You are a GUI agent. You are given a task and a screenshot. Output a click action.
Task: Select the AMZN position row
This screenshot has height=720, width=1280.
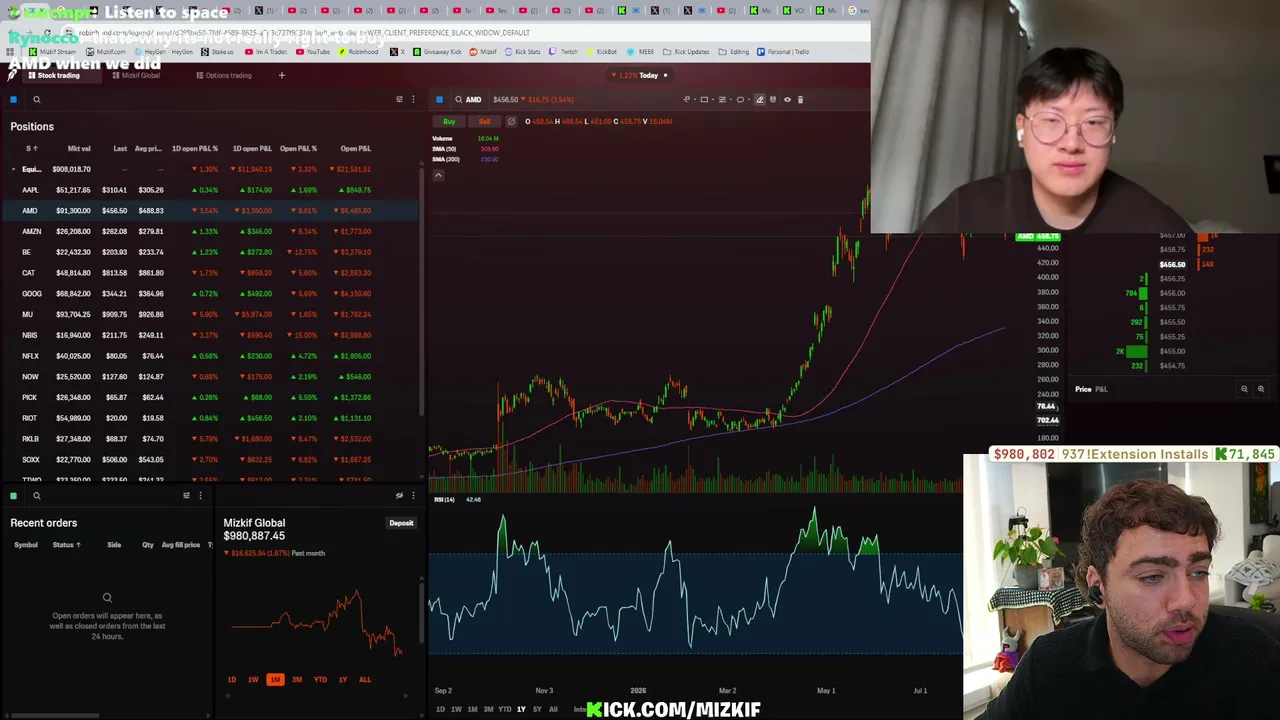(210, 231)
